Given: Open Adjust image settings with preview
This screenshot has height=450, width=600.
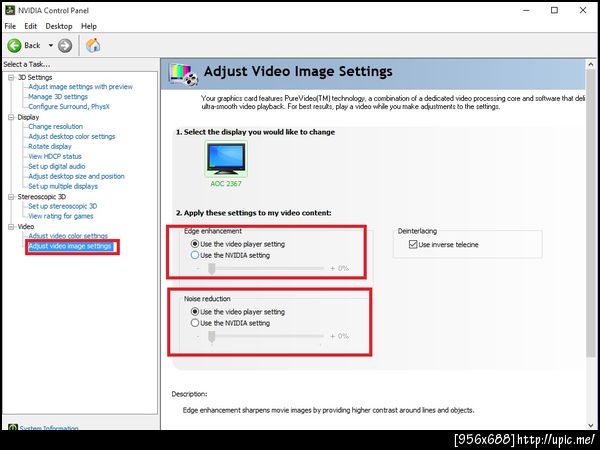Looking at the screenshot, I should coord(80,87).
